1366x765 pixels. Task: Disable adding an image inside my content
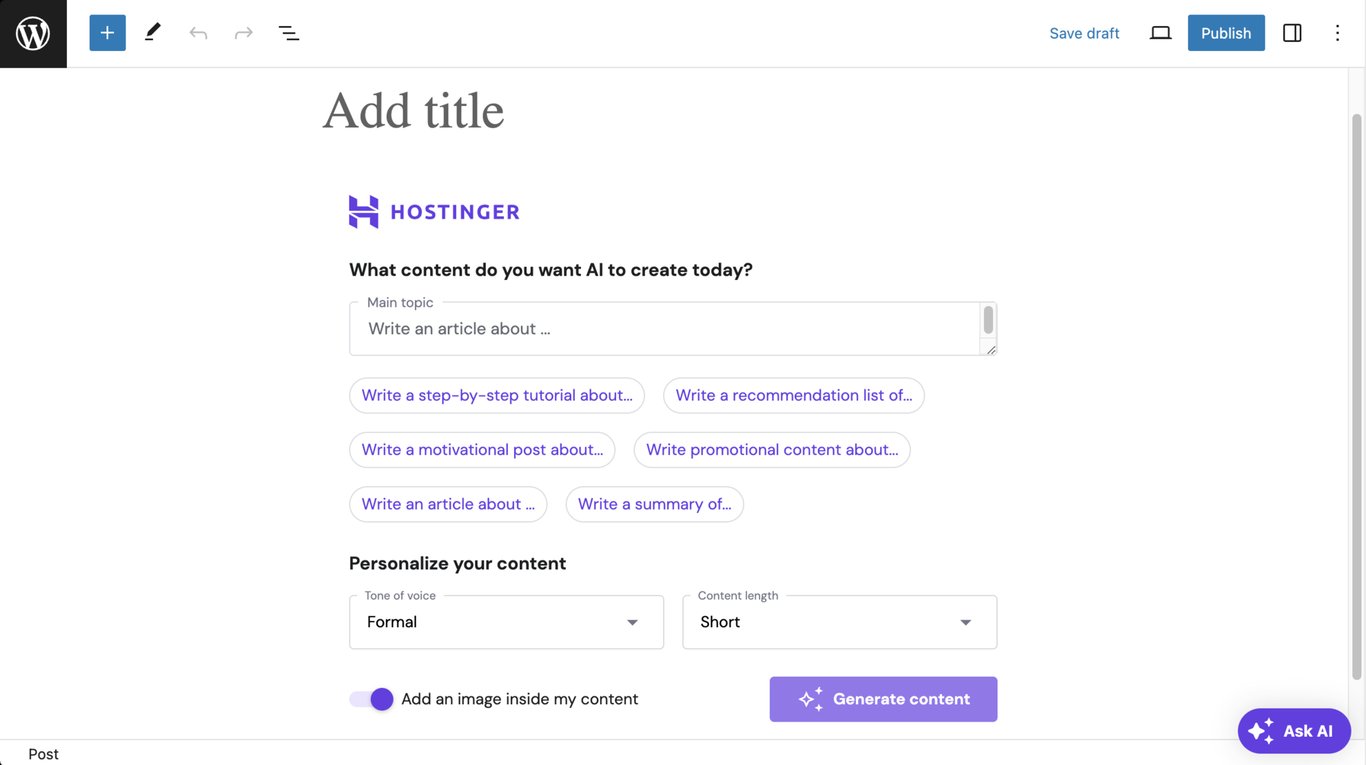click(371, 697)
